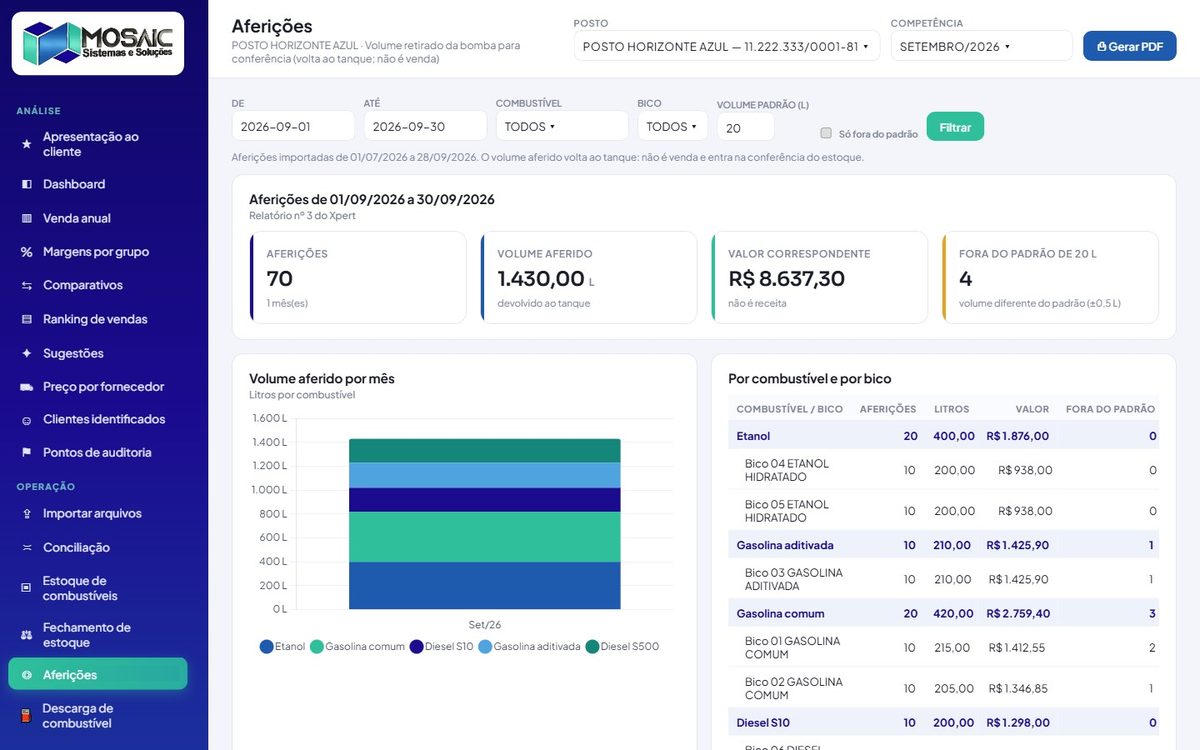
Task: Click the star icon beside Apresentação ao cliente
Action: (27, 145)
